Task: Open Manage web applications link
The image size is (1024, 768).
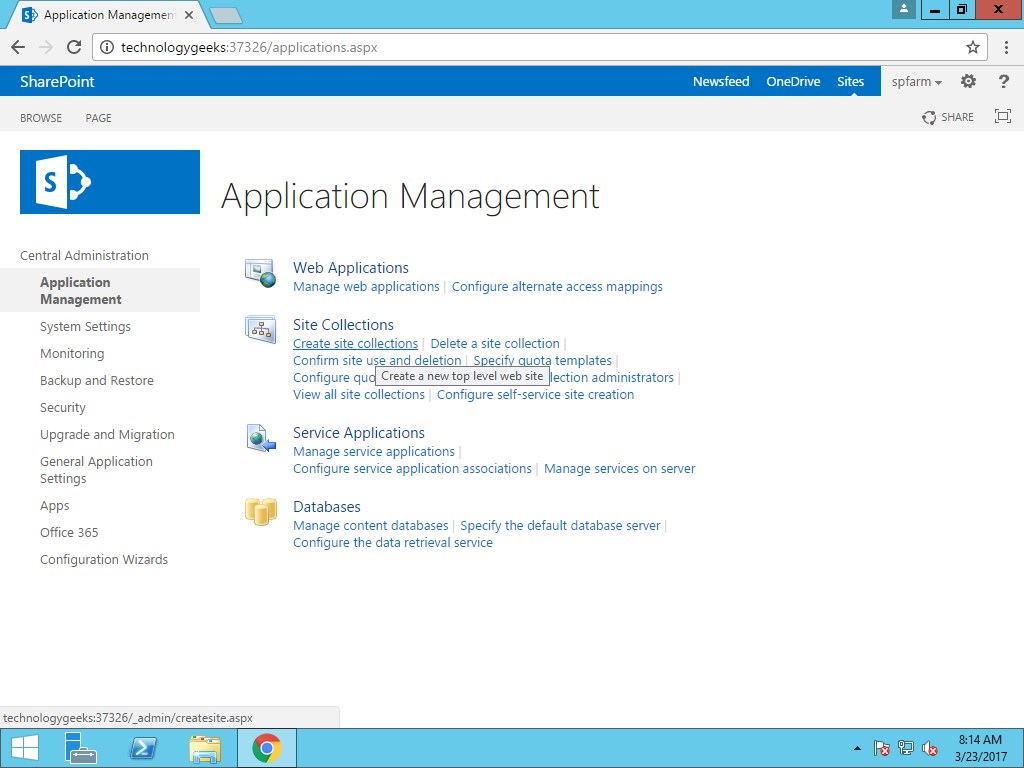Action: point(366,287)
